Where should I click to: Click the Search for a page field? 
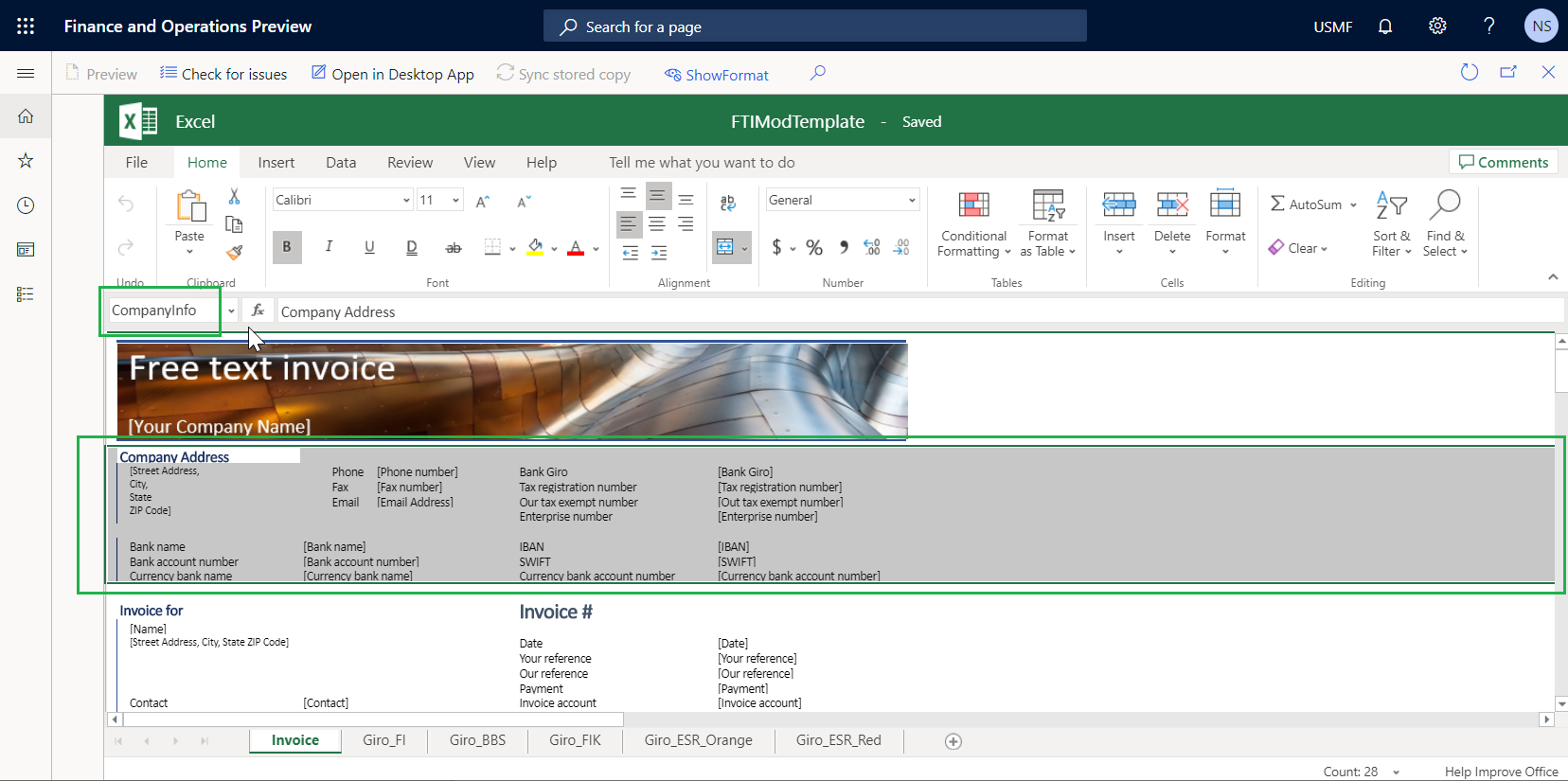pyautogui.click(x=815, y=27)
